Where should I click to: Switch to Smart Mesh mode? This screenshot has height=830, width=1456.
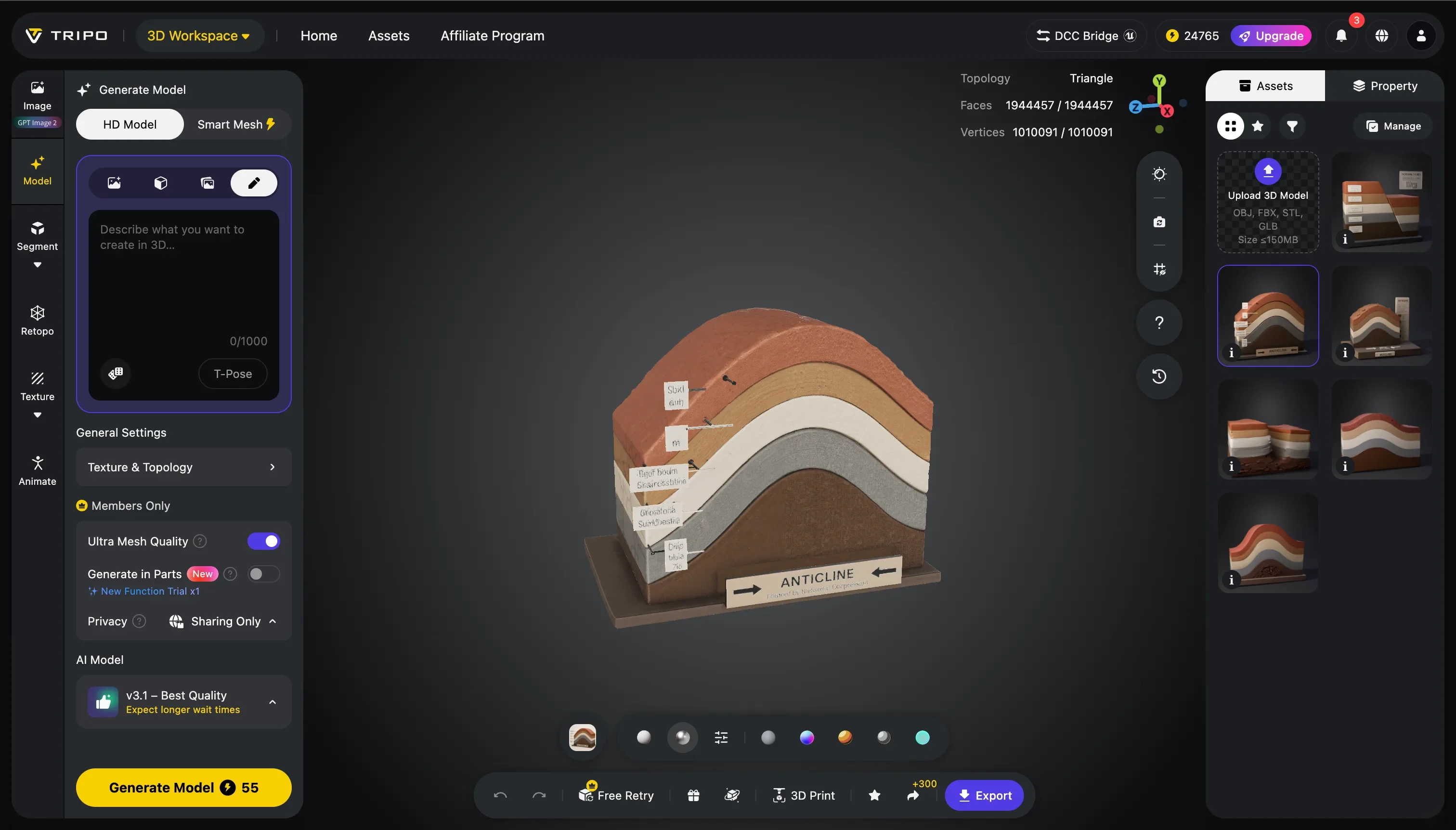coord(236,124)
